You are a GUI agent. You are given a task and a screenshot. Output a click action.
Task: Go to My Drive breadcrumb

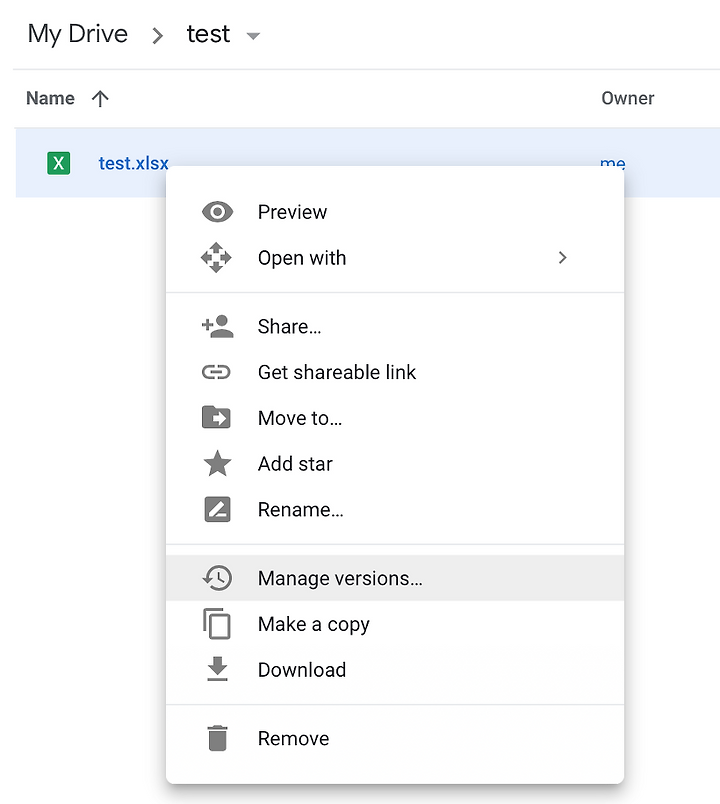[77, 34]
